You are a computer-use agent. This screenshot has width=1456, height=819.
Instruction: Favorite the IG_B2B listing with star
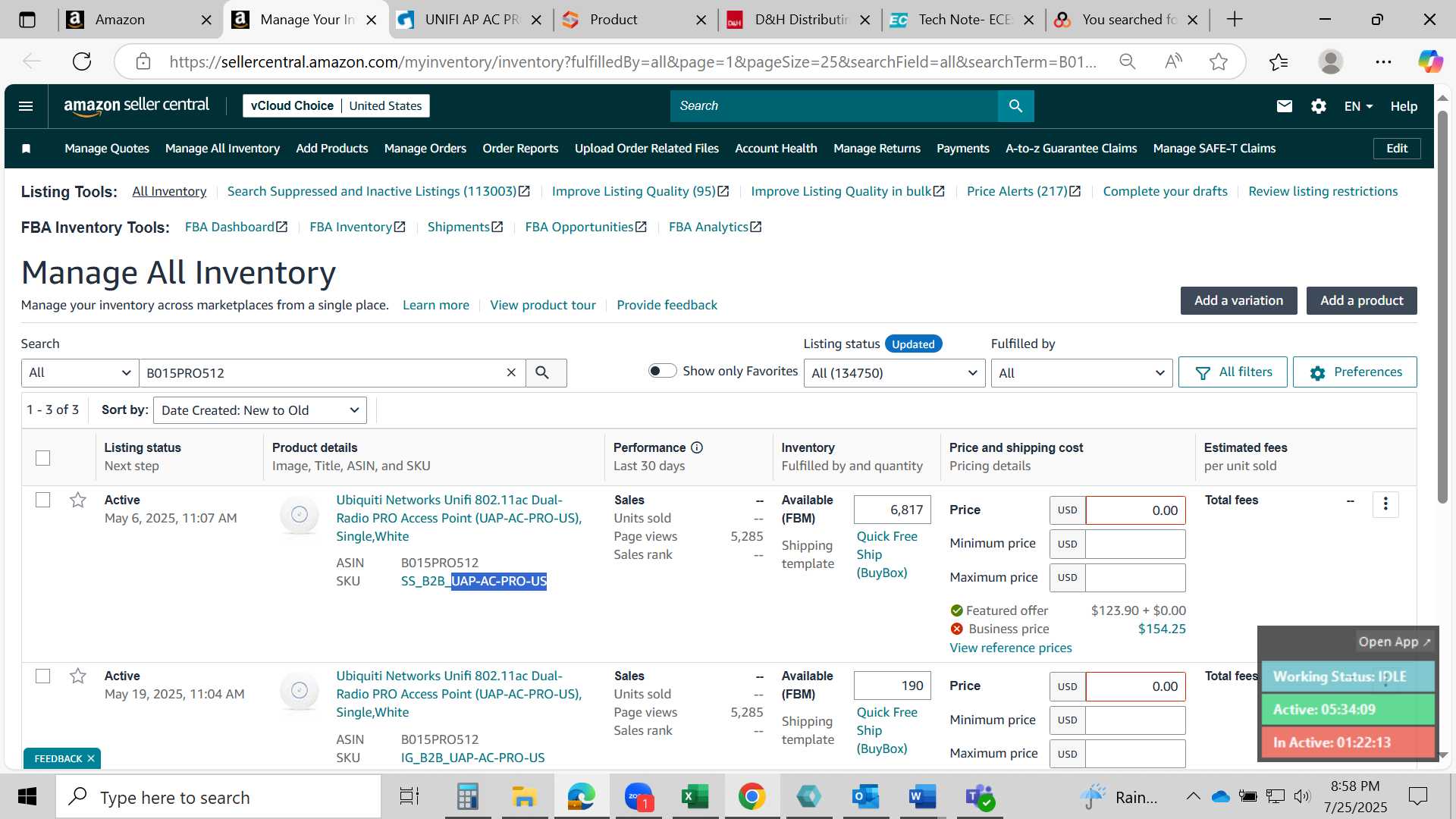[77, 676]
